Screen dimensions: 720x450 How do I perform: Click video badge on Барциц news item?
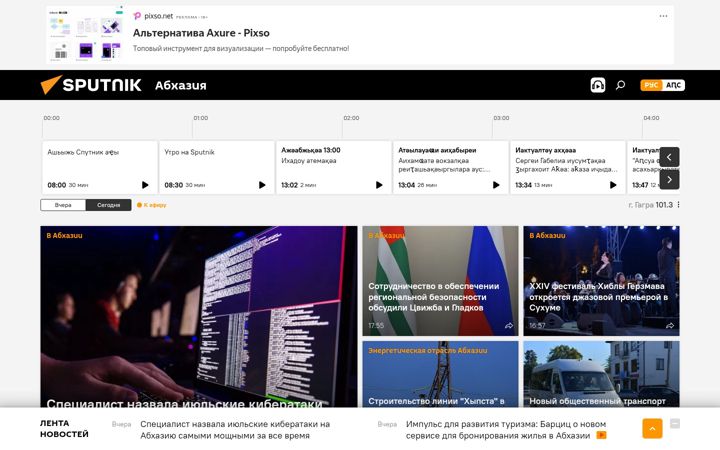[x=601, y=435]
